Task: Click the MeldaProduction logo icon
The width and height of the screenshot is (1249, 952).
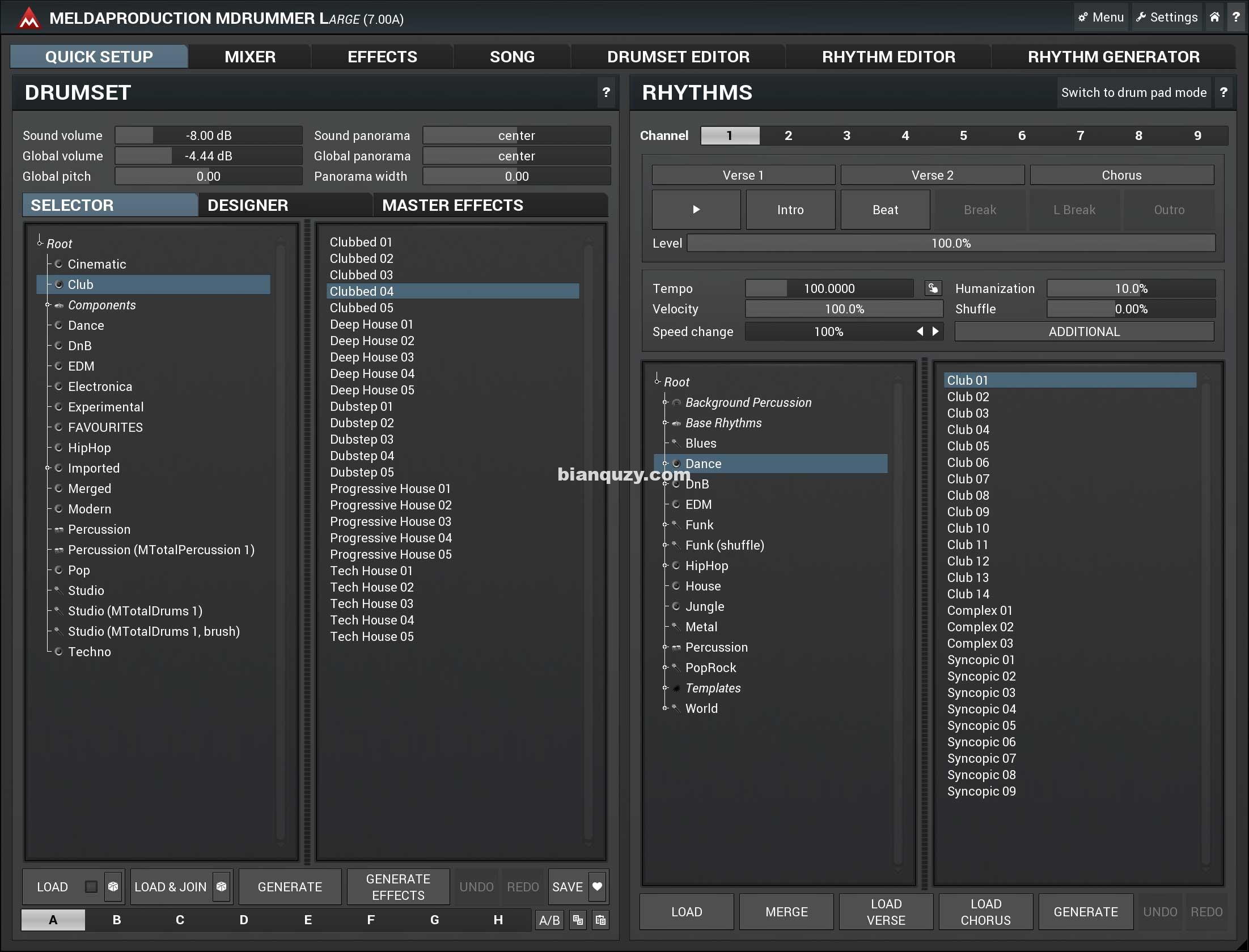Action: (x=28, y=19)
